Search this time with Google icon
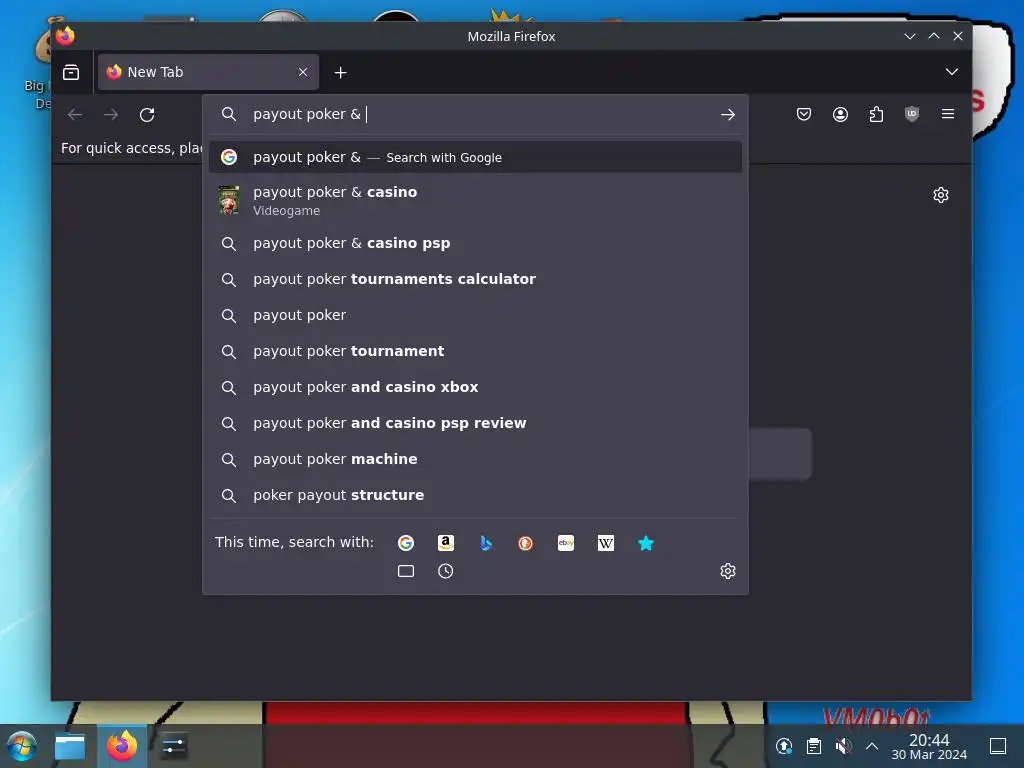1024x768 pixels. point(406,543)
